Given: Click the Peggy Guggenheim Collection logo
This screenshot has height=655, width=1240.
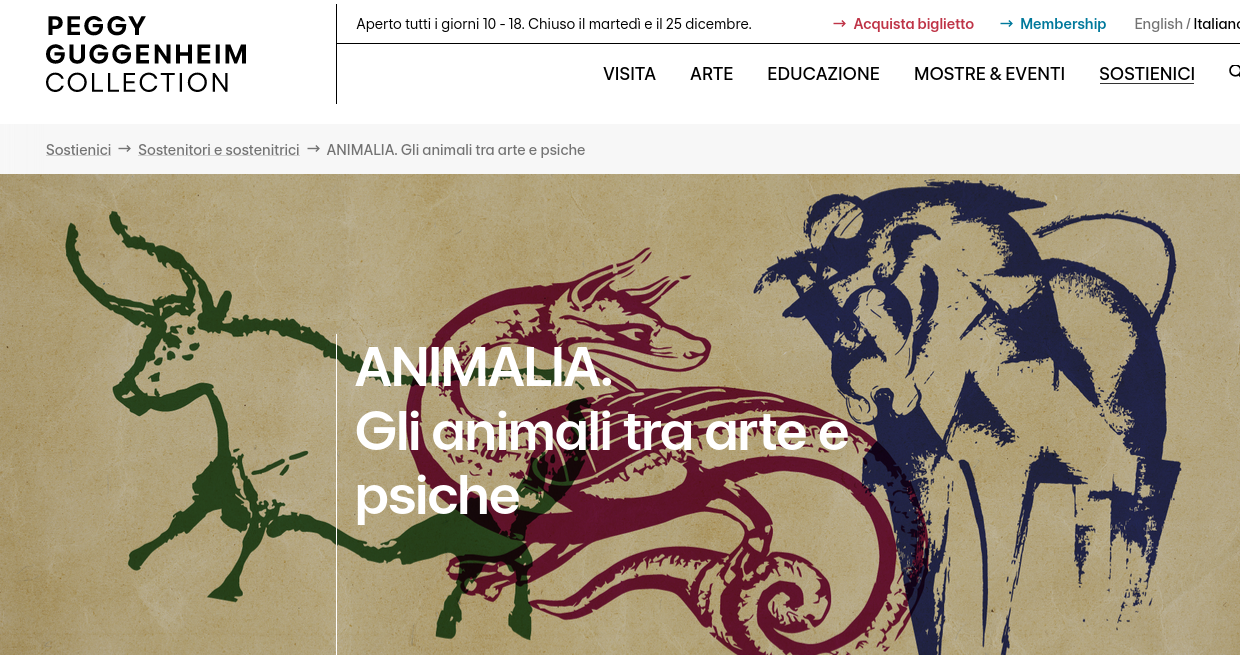Looking at the screenshot, I should pyautogui.click(x=146, y=54).
